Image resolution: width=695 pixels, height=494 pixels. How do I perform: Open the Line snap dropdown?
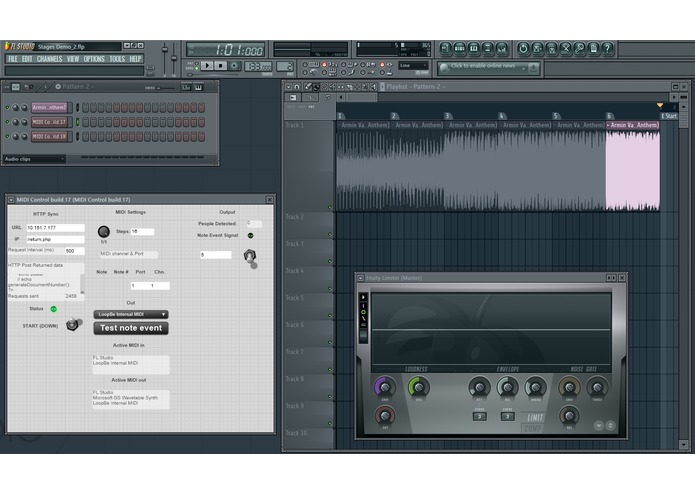pos(413,66)
